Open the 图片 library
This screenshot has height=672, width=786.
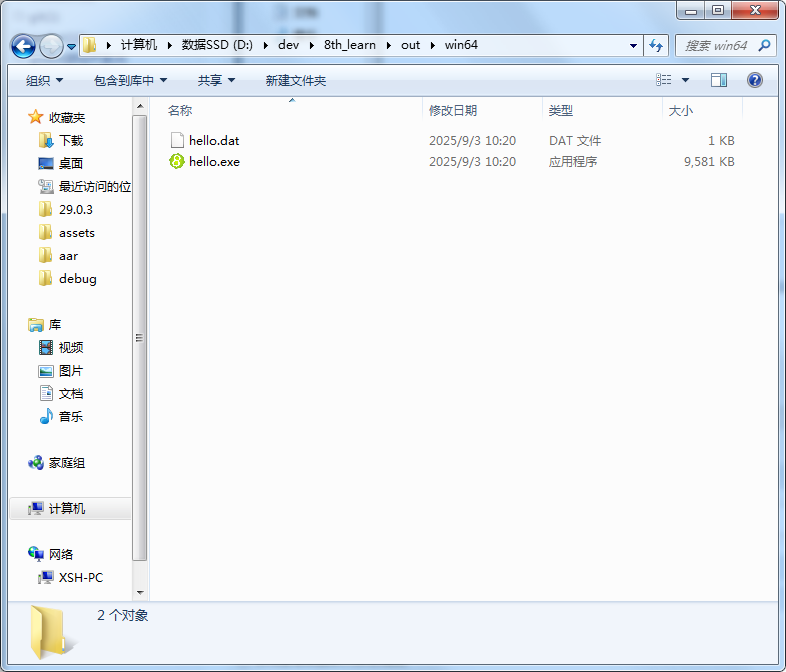pyautogui.click(x=71, y=370)
